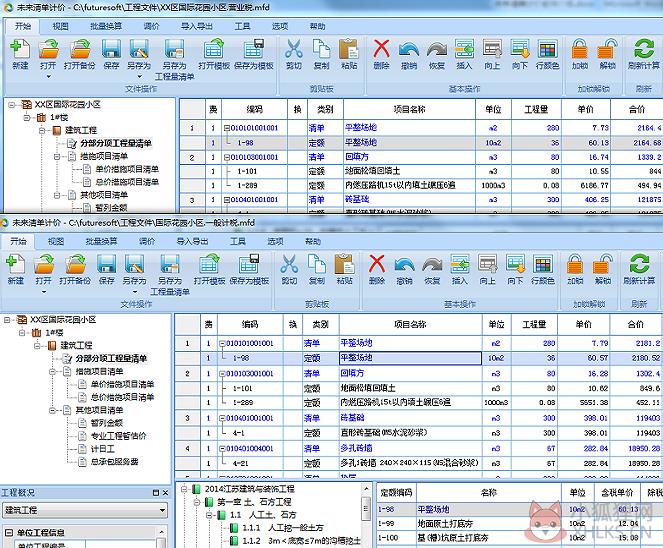Click 刷新计算 icon in upper window
Screen dimensions: 663x548
pos(644,49)
